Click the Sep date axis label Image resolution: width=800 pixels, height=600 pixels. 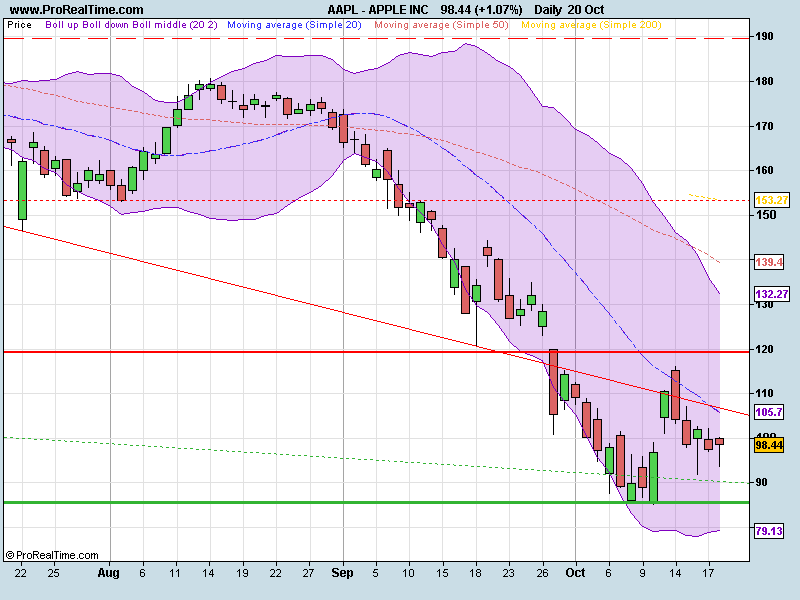click(x=342, y=573)
